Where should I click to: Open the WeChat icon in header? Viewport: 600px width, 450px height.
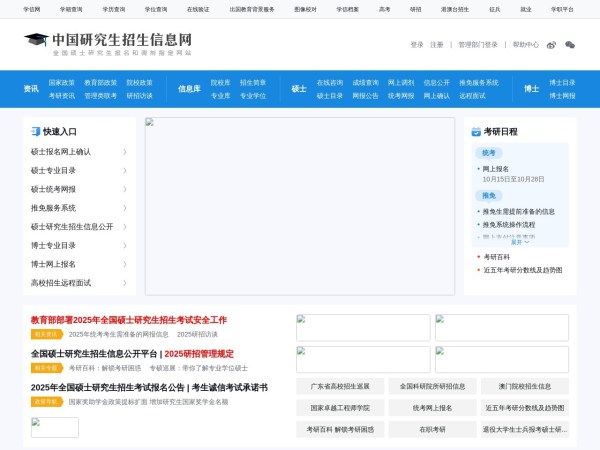(570, 44)
